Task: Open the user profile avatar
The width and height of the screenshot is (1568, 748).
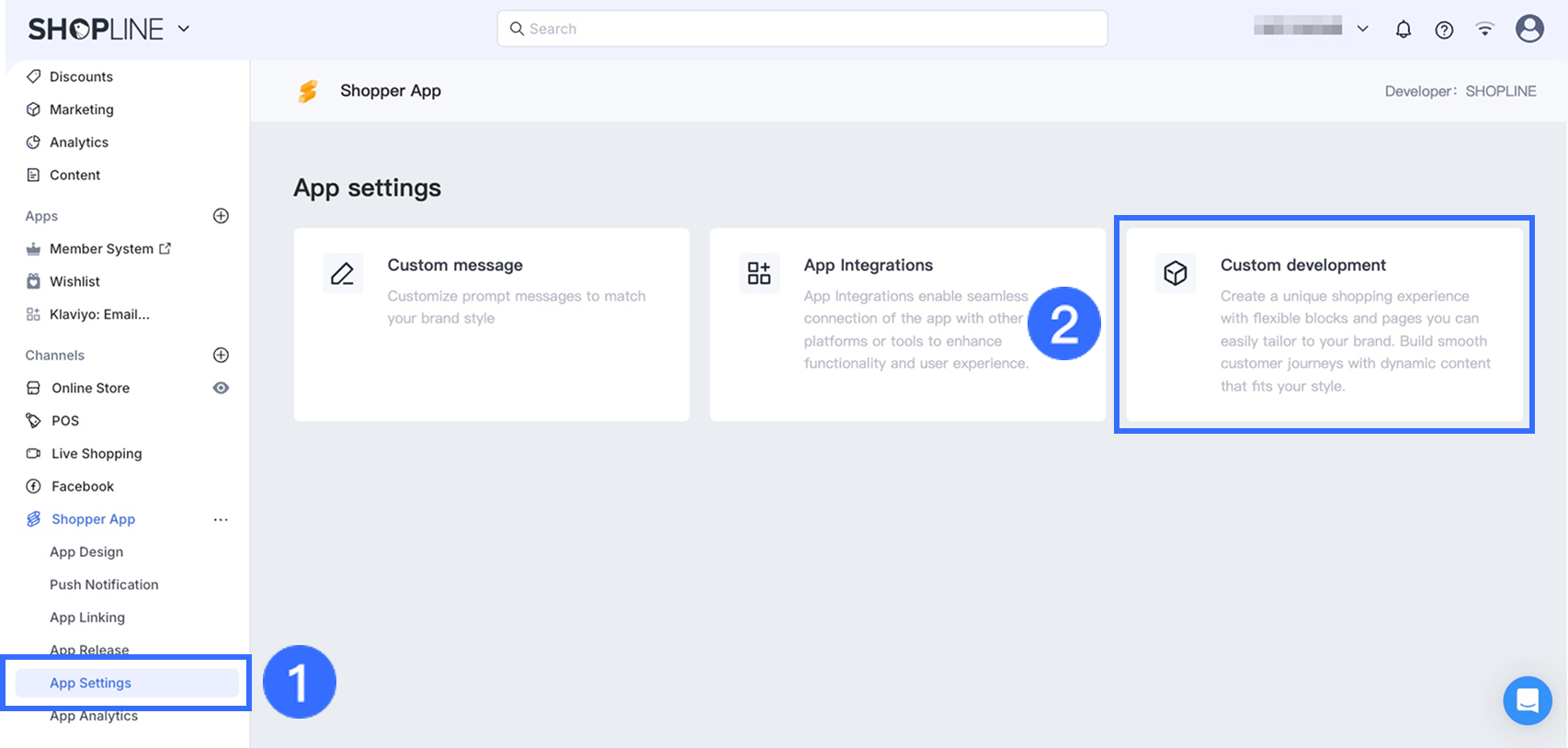Action: 1529,28
